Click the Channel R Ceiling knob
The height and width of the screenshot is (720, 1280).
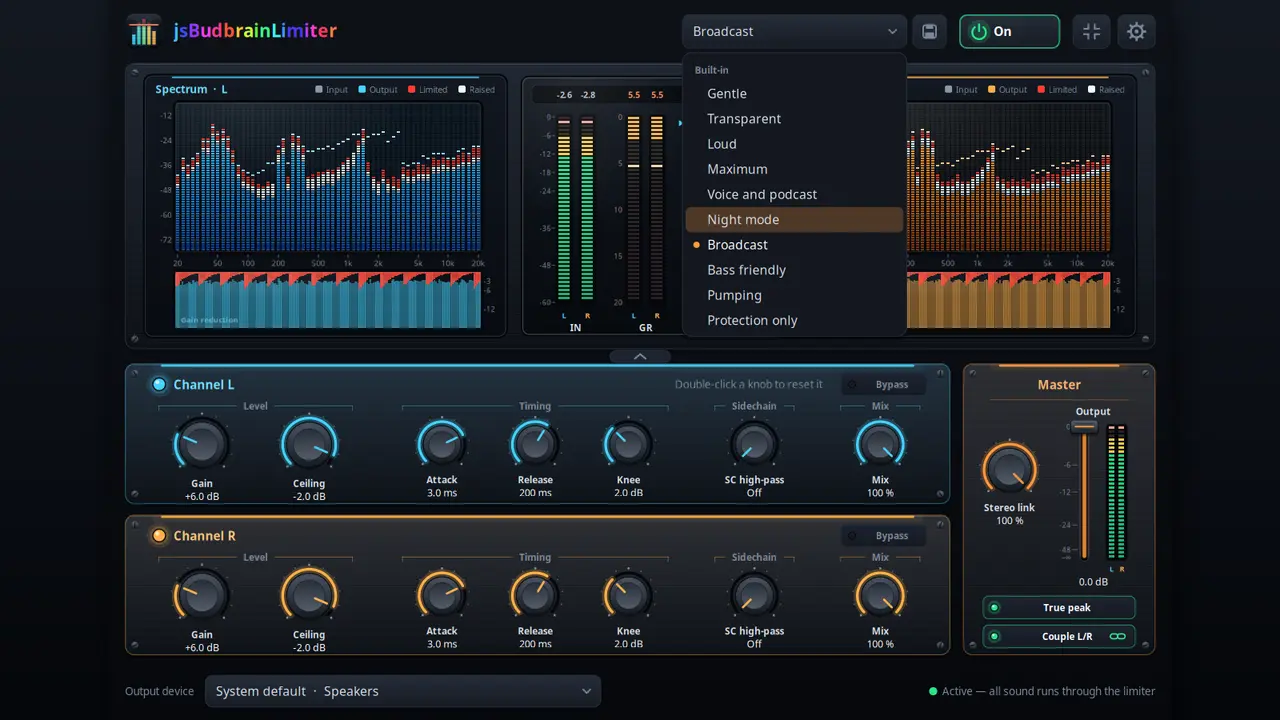coord(309,594)
